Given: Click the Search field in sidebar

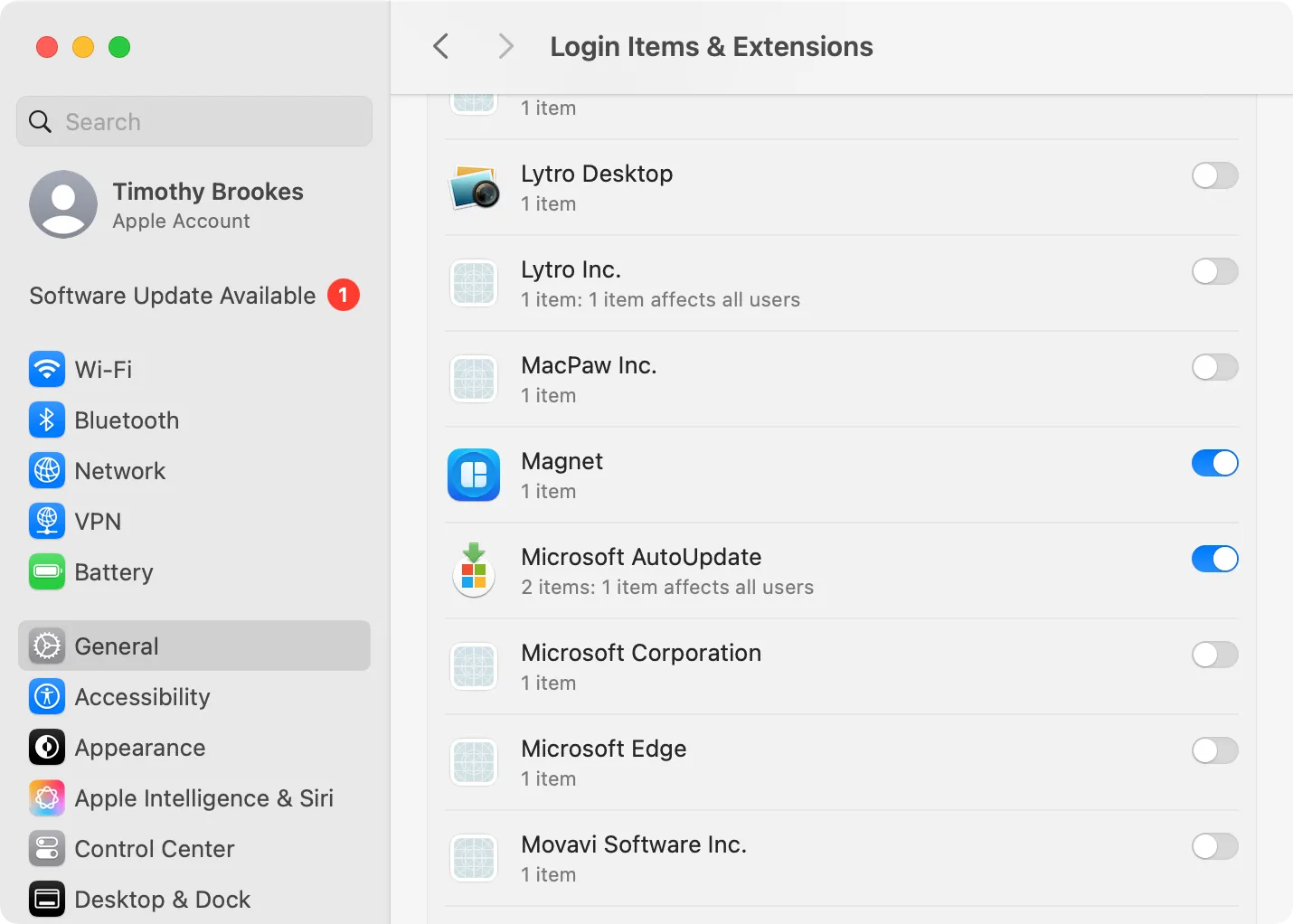Looking at the screenshot, I should [x=194, y=121].
